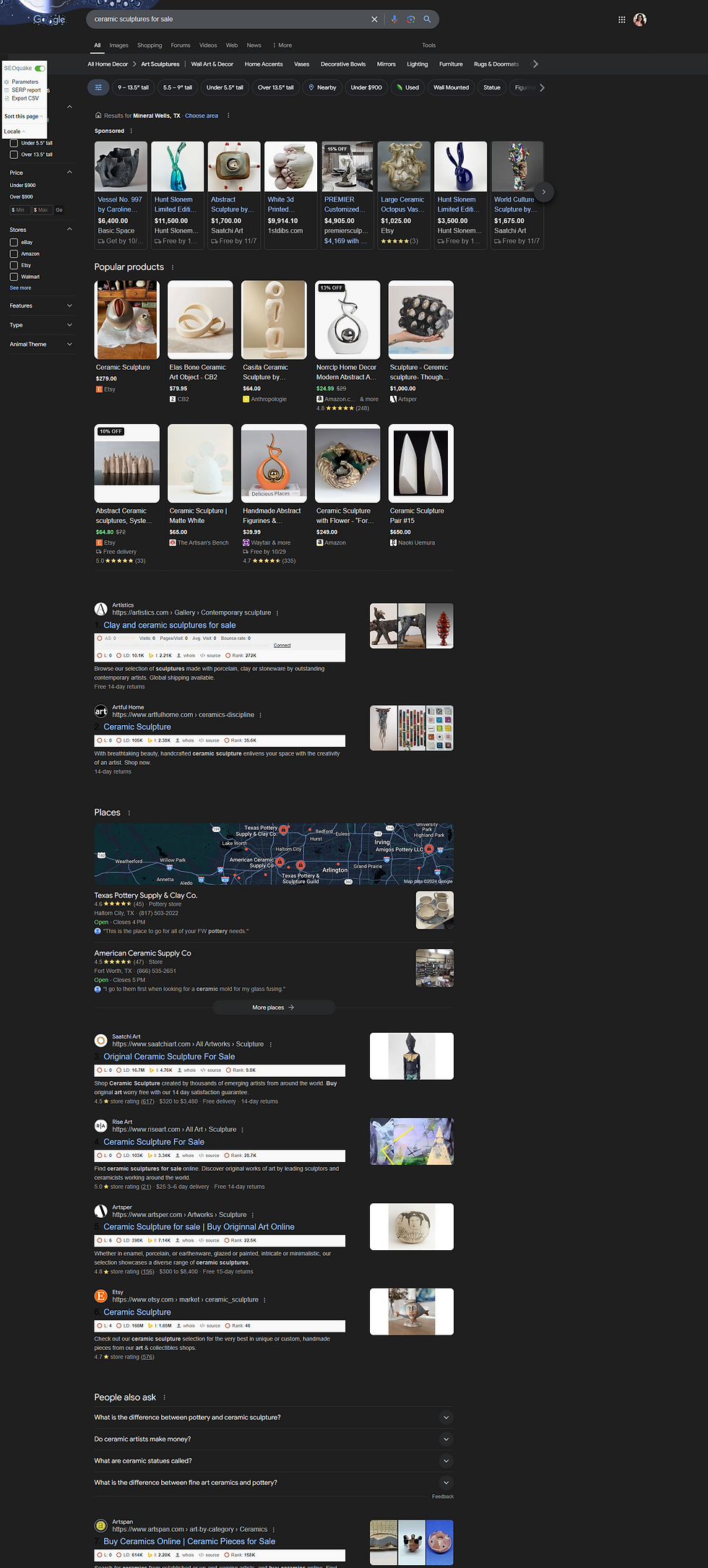Open the SEOquake Locale dropdown

[x=14, y=131]
